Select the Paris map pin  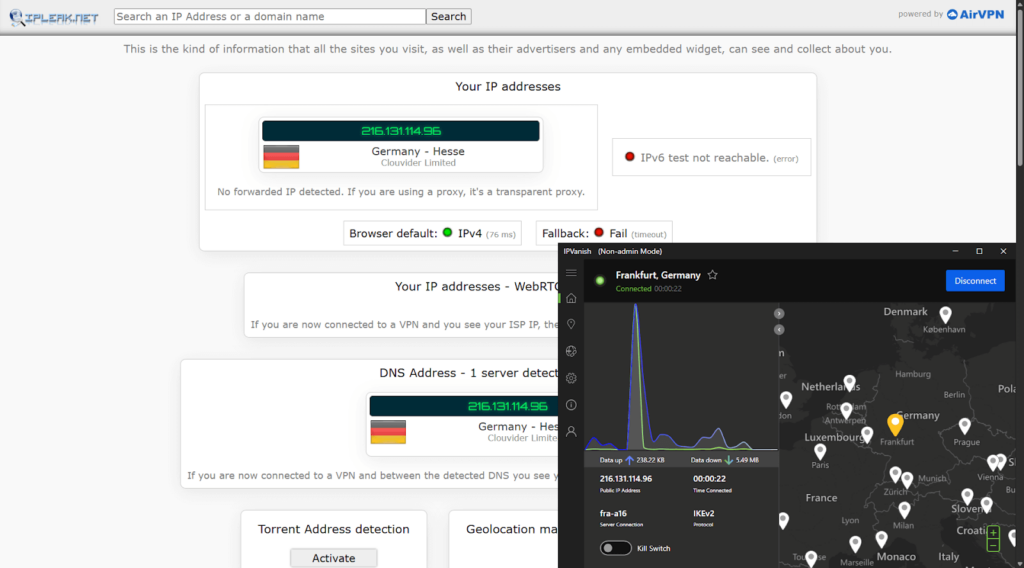click(820, 451)
